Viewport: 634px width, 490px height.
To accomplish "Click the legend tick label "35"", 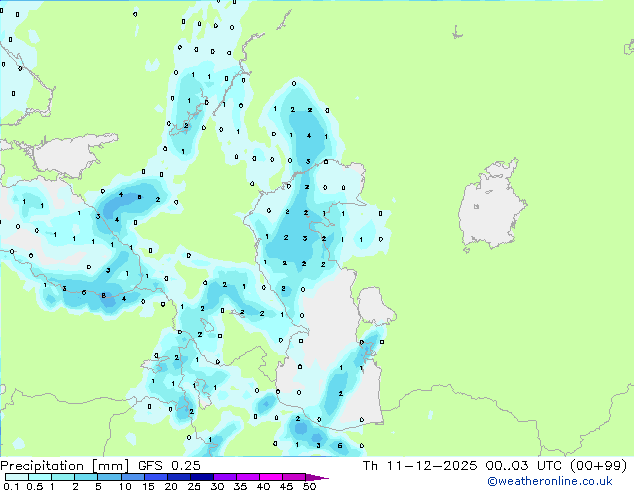I will click(x=240, y=486).
